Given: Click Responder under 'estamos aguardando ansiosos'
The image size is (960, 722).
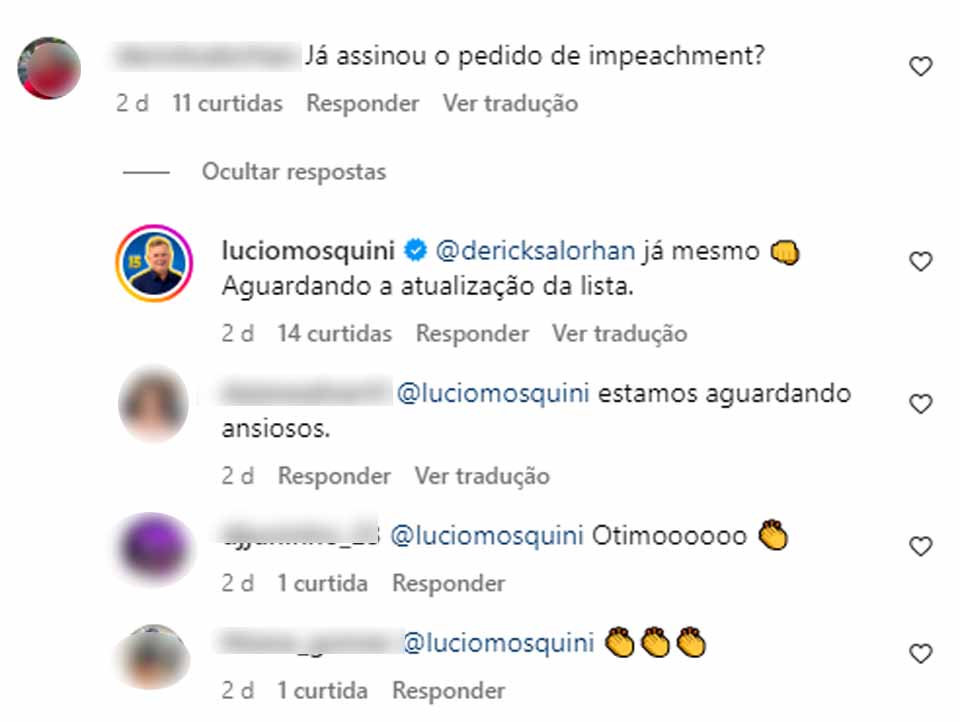Looking at the screenshot, I should pos(334,476).
